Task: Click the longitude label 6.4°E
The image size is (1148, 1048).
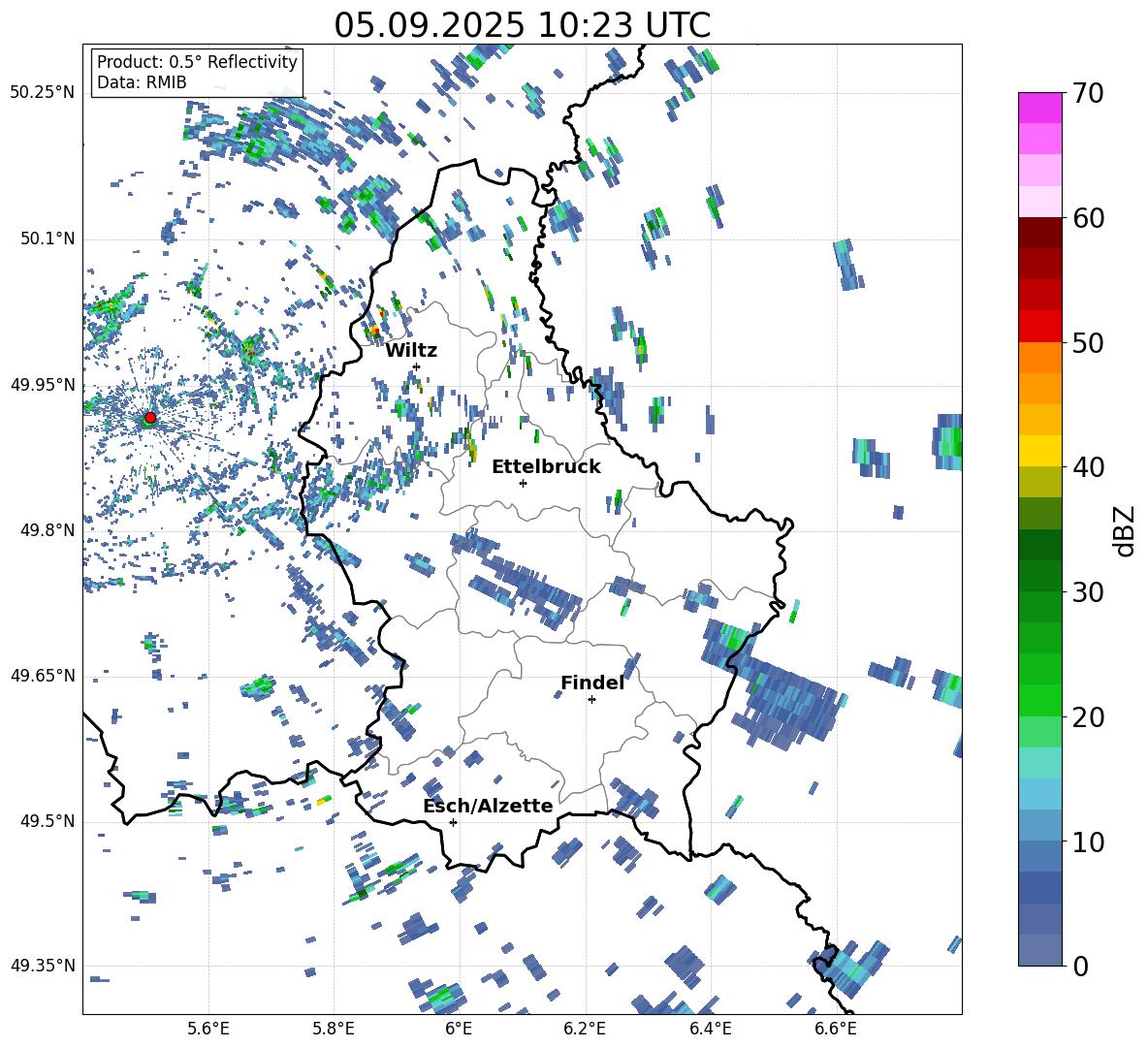Action: 710,1029
